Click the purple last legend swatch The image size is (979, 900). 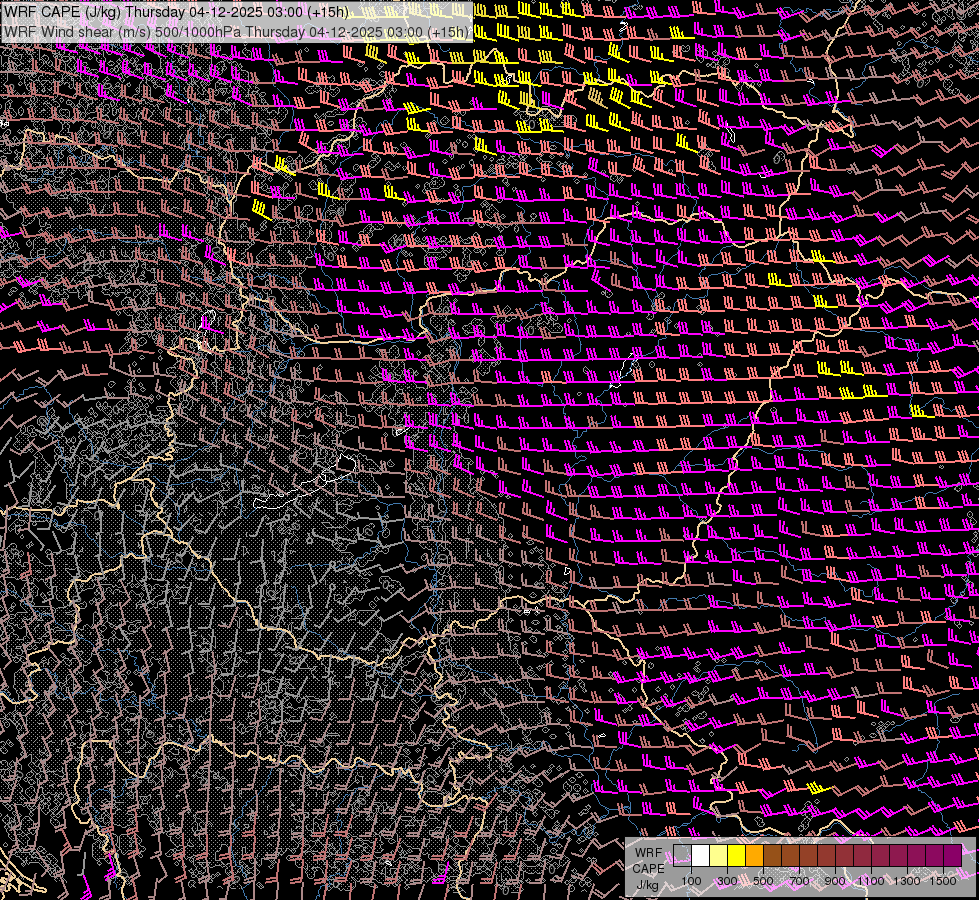coord(953,855)
